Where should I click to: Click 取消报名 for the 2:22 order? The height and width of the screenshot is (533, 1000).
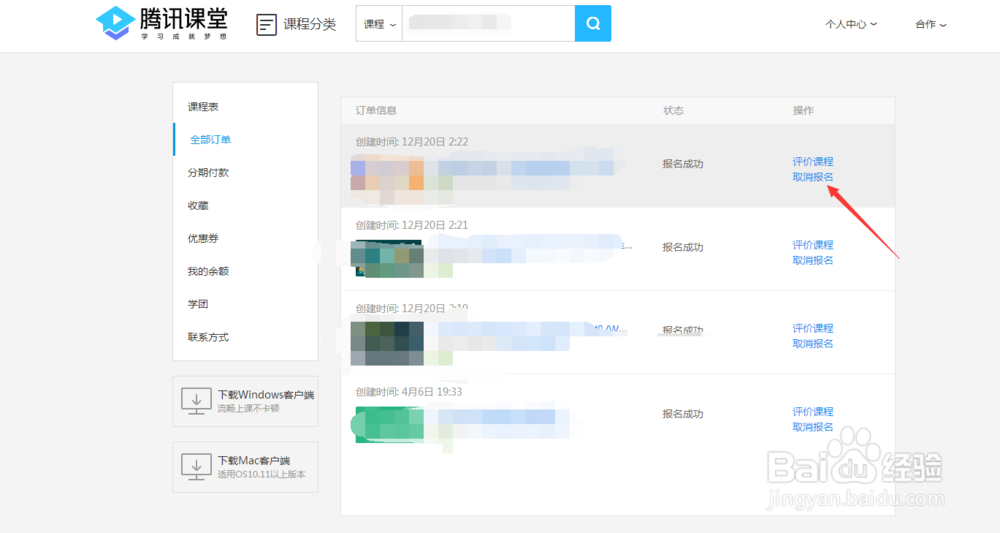[812, 177]
